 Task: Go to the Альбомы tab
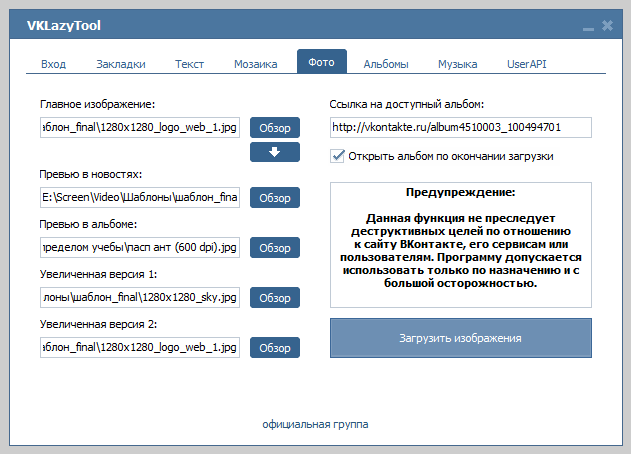click(x=386, y=64)
